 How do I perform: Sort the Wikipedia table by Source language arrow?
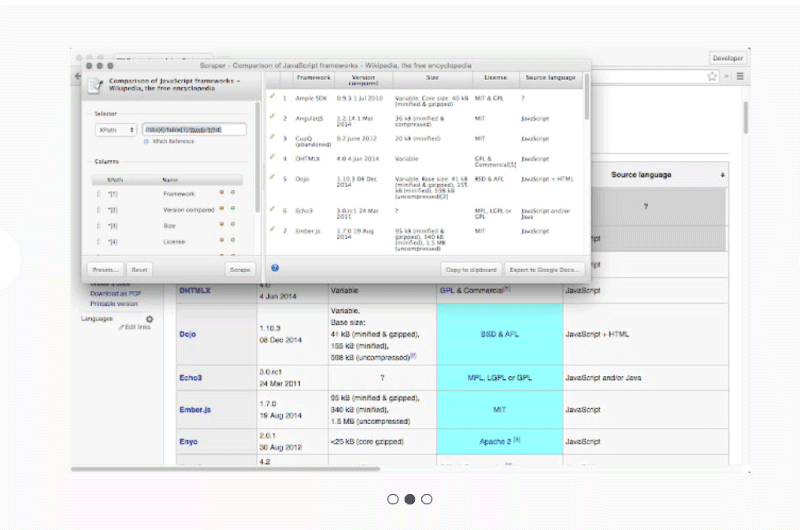[x=722, y=175]
